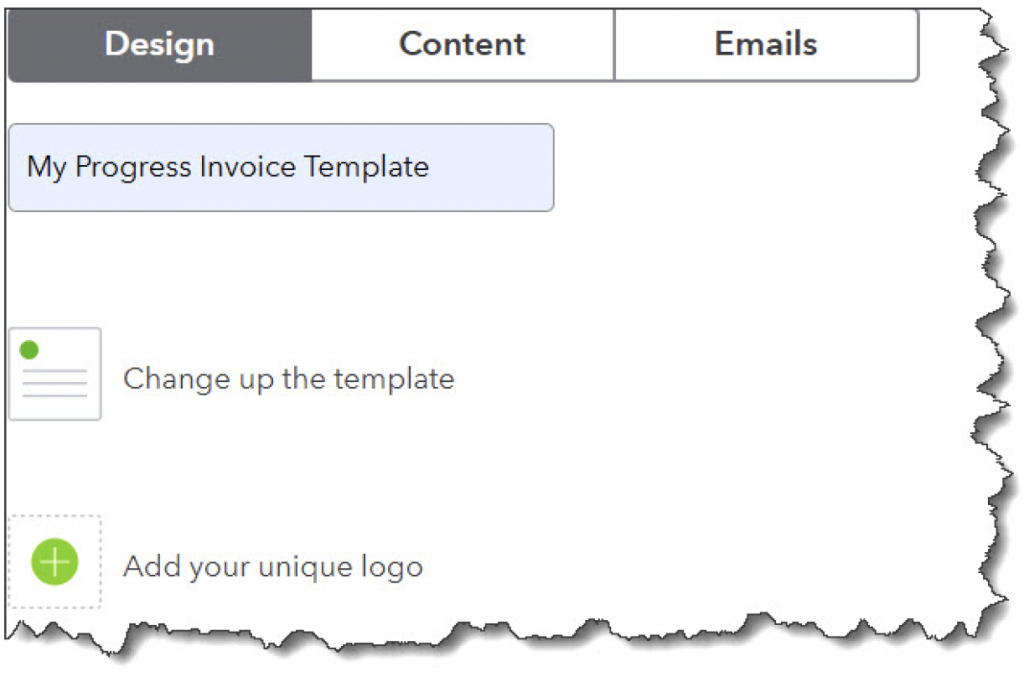Viewport: 1024px width, 682px height.
Task: Switch to the Design tab
Action: [159, 44]
